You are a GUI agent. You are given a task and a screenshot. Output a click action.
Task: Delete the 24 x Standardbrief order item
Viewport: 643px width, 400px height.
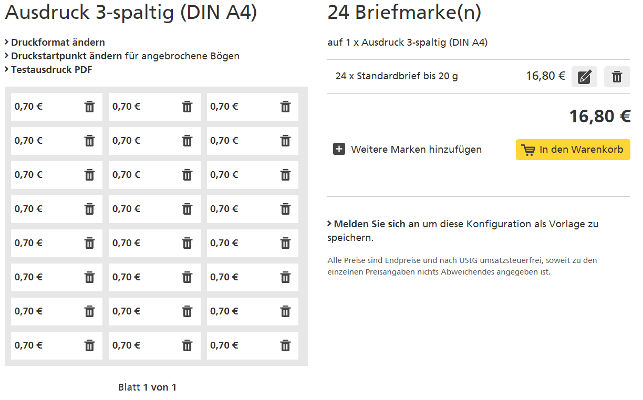(x=617, y=76)
